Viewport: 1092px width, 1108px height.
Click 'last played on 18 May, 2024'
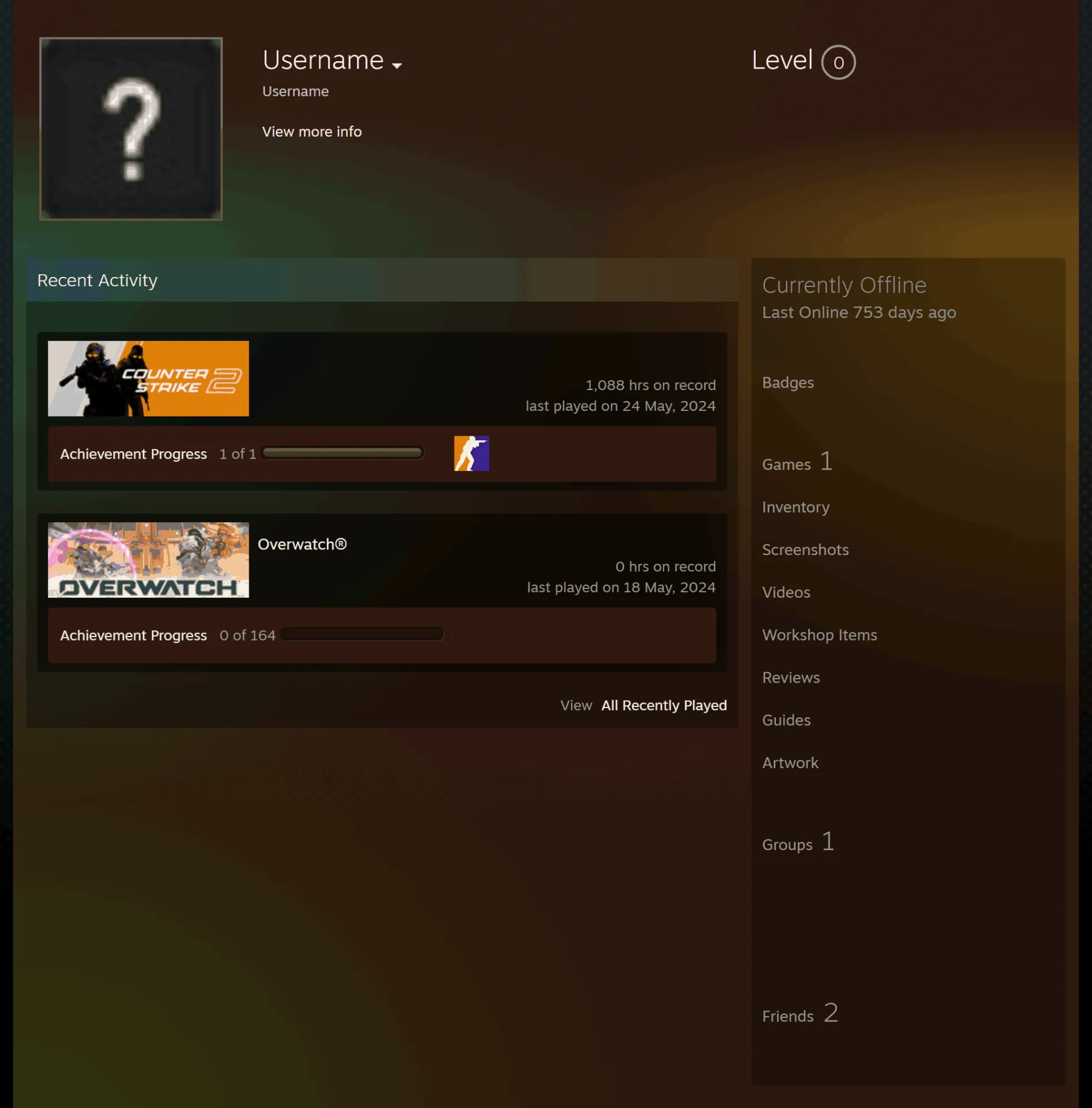(621, 587)
